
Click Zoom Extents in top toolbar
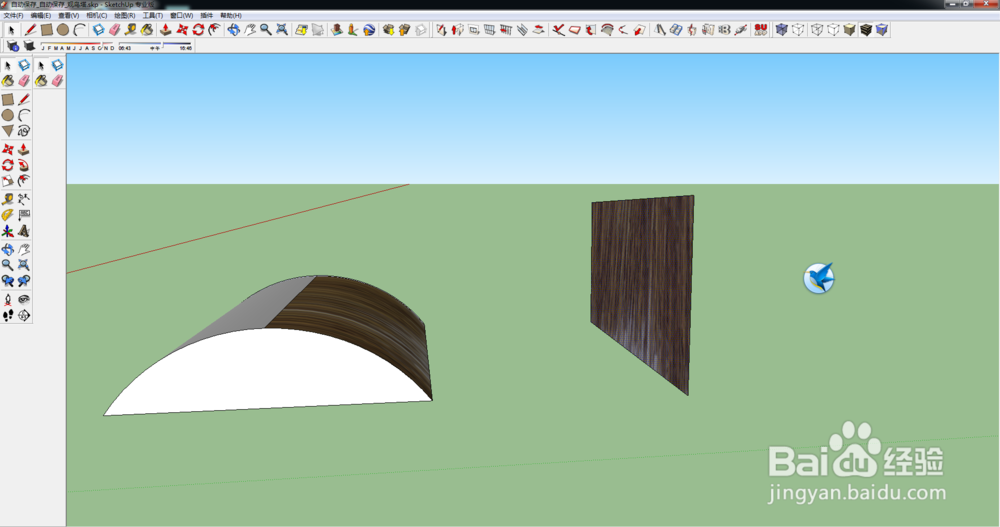(282, 30)
